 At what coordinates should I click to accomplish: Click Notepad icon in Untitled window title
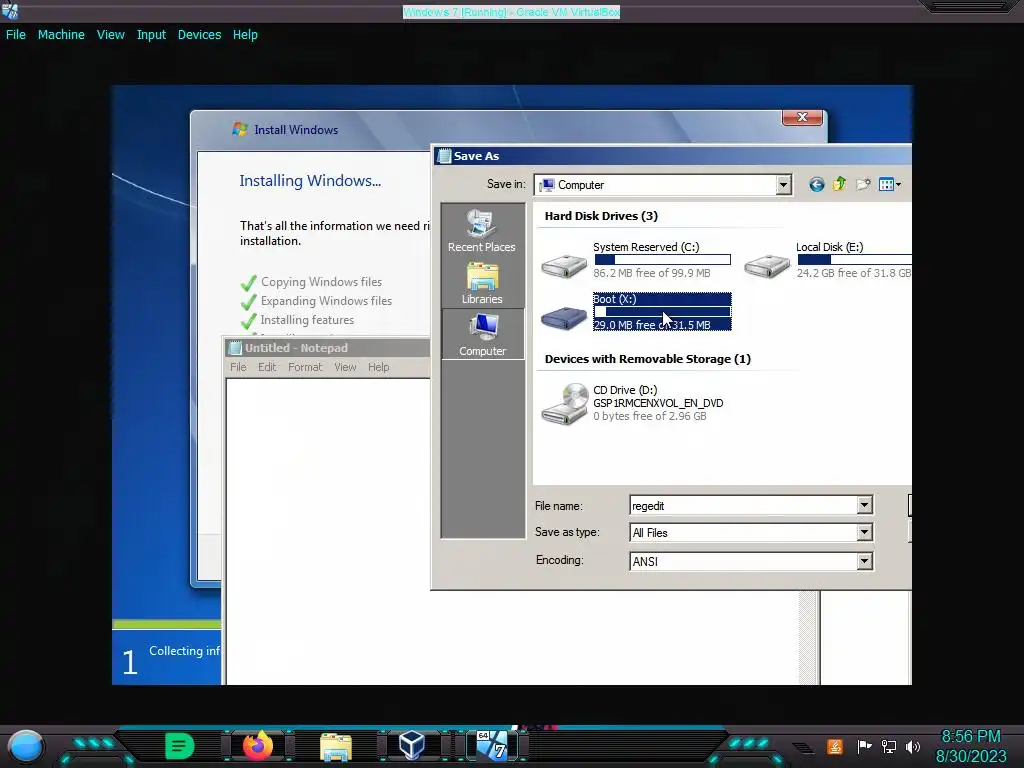tap(235, 348)
